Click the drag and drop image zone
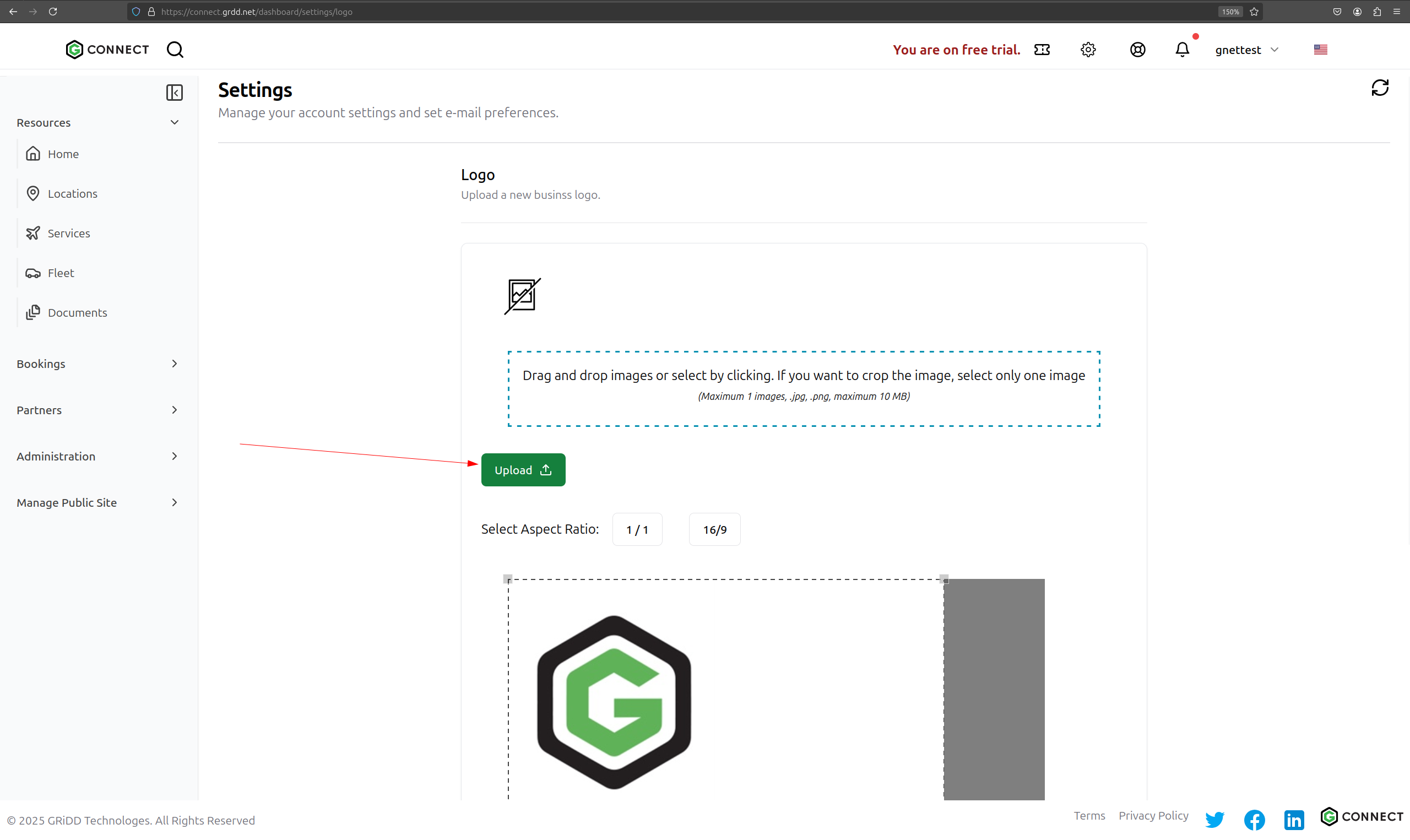1410x840 pixels. (804, 388)
